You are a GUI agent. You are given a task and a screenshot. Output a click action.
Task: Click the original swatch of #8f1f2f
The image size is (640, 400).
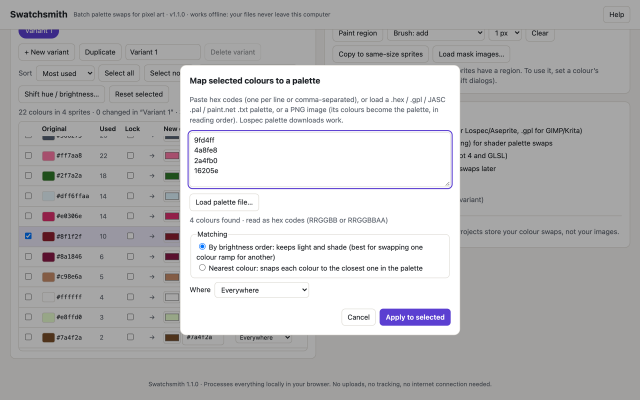pos(48,236)
